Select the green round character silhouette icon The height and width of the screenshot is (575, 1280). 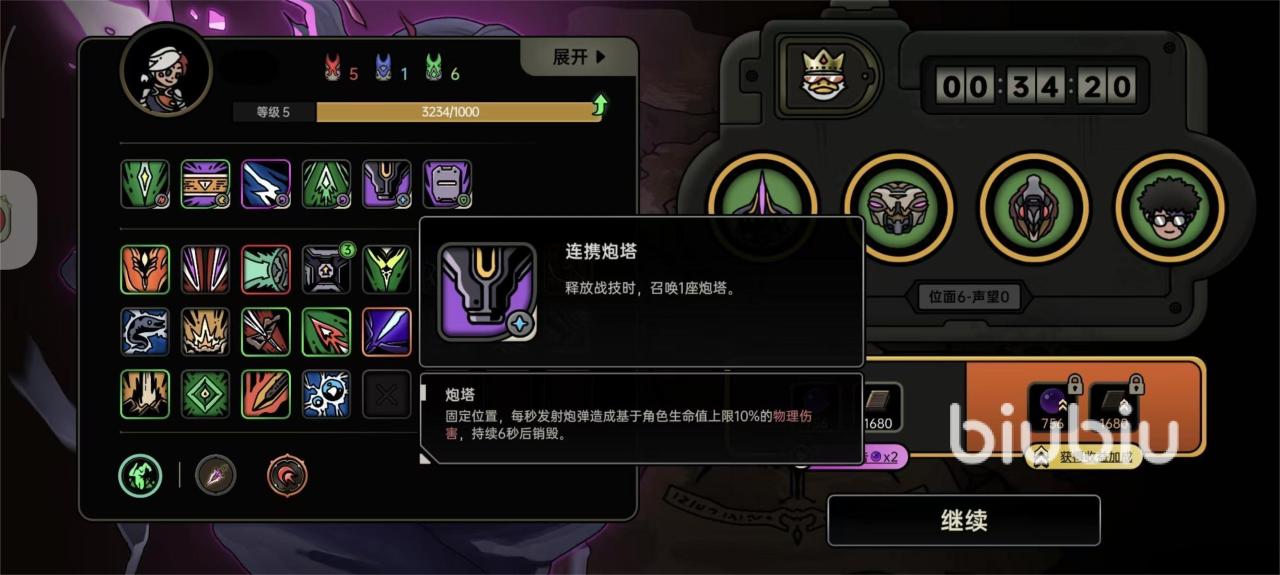tap(140, 474)
